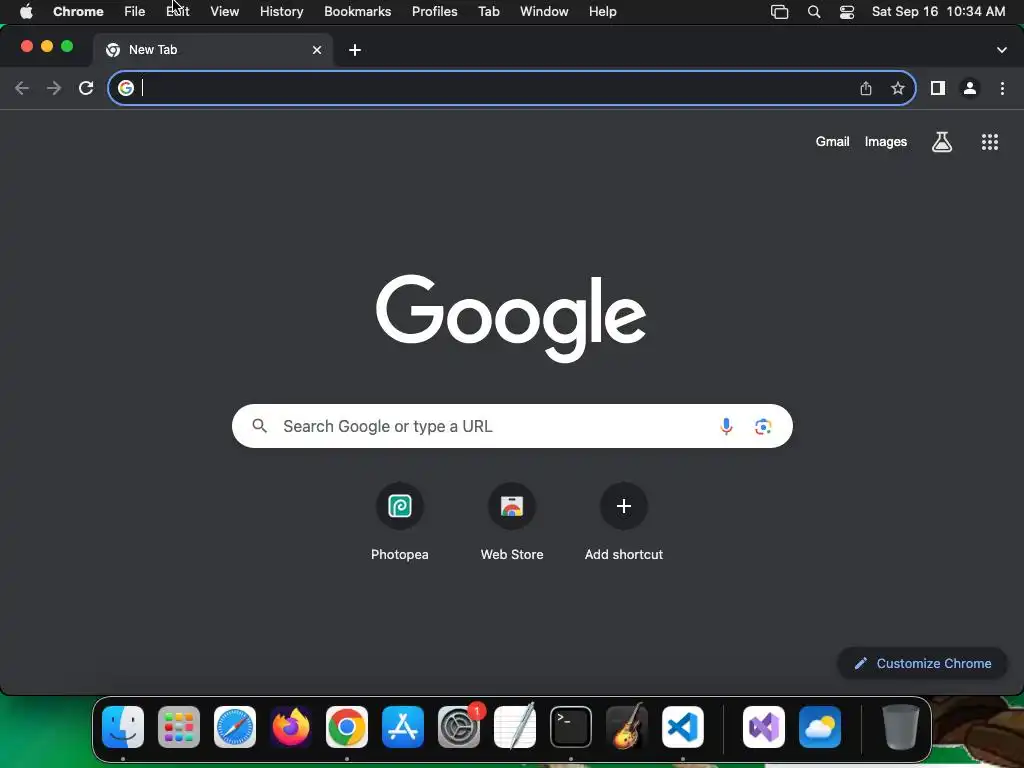1024x768 pixels.
Task: Open the History menu
Action: click(281, 12)
